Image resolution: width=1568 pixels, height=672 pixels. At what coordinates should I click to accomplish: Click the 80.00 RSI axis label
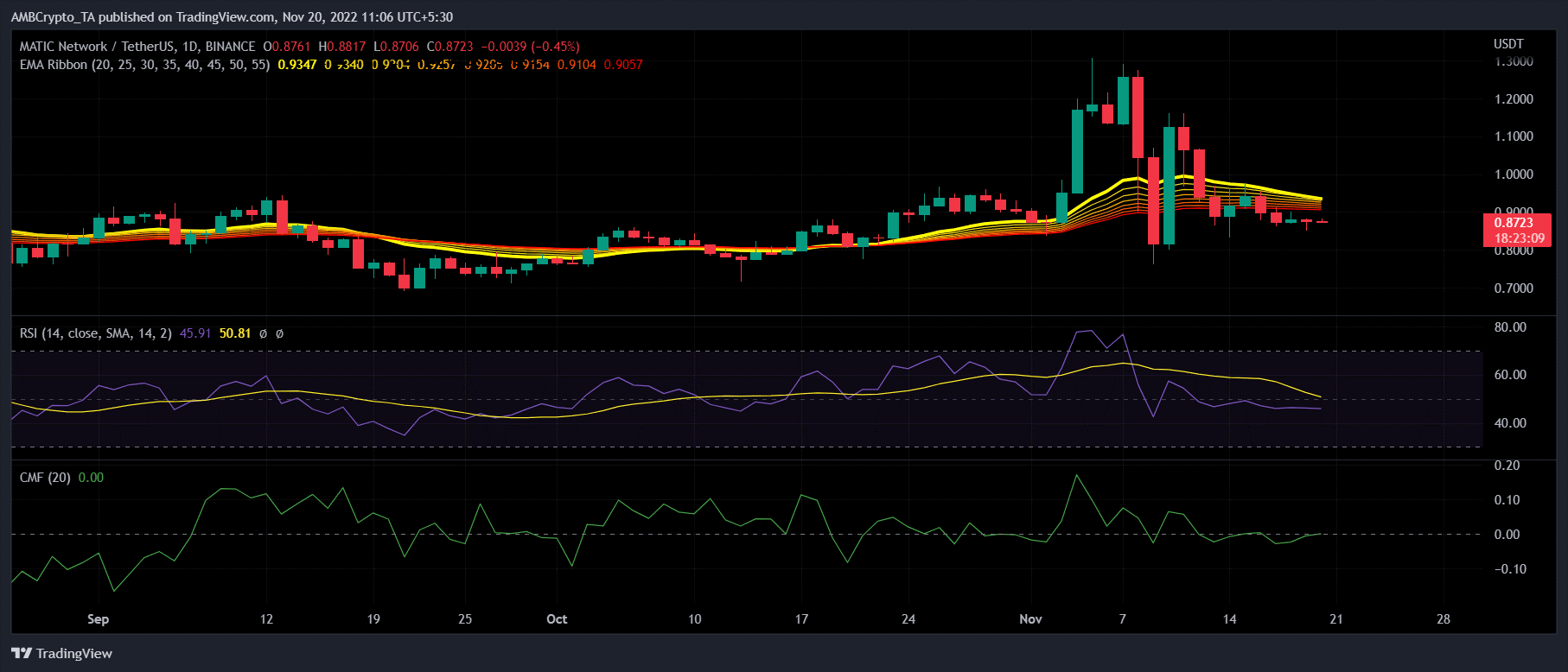point(1510,327)
